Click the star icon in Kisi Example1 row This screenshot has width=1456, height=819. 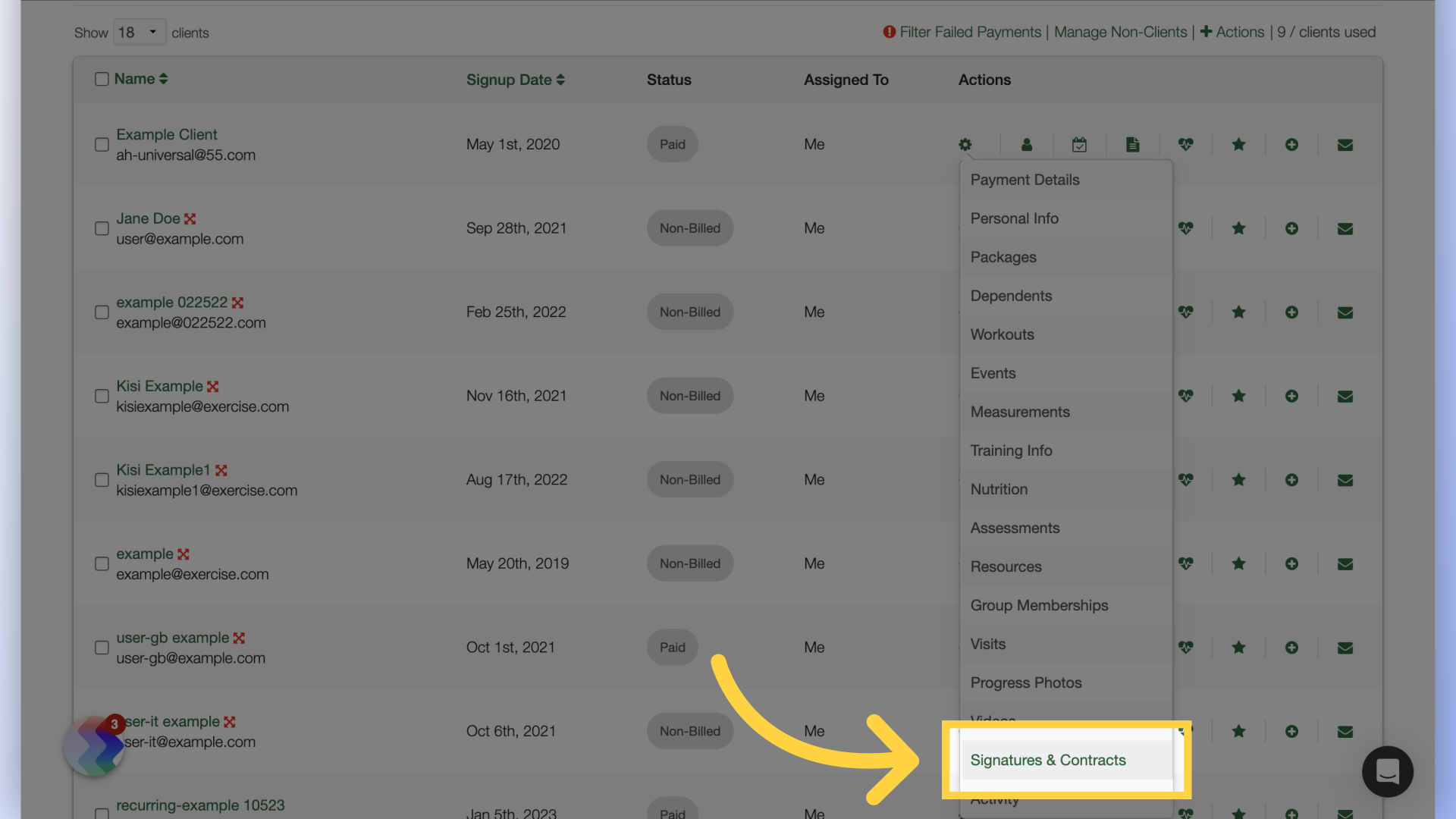pos(1238,479)
